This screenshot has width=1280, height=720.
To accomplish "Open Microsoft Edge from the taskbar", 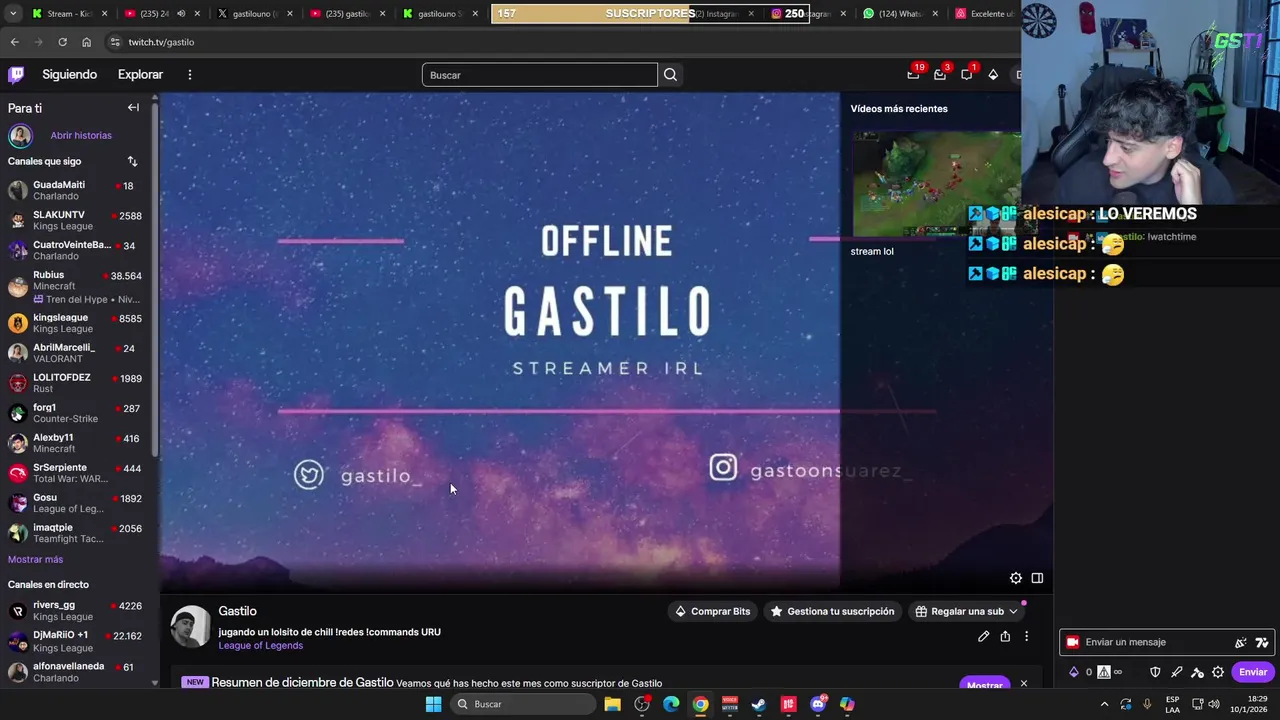I will (x=671, y=704).
